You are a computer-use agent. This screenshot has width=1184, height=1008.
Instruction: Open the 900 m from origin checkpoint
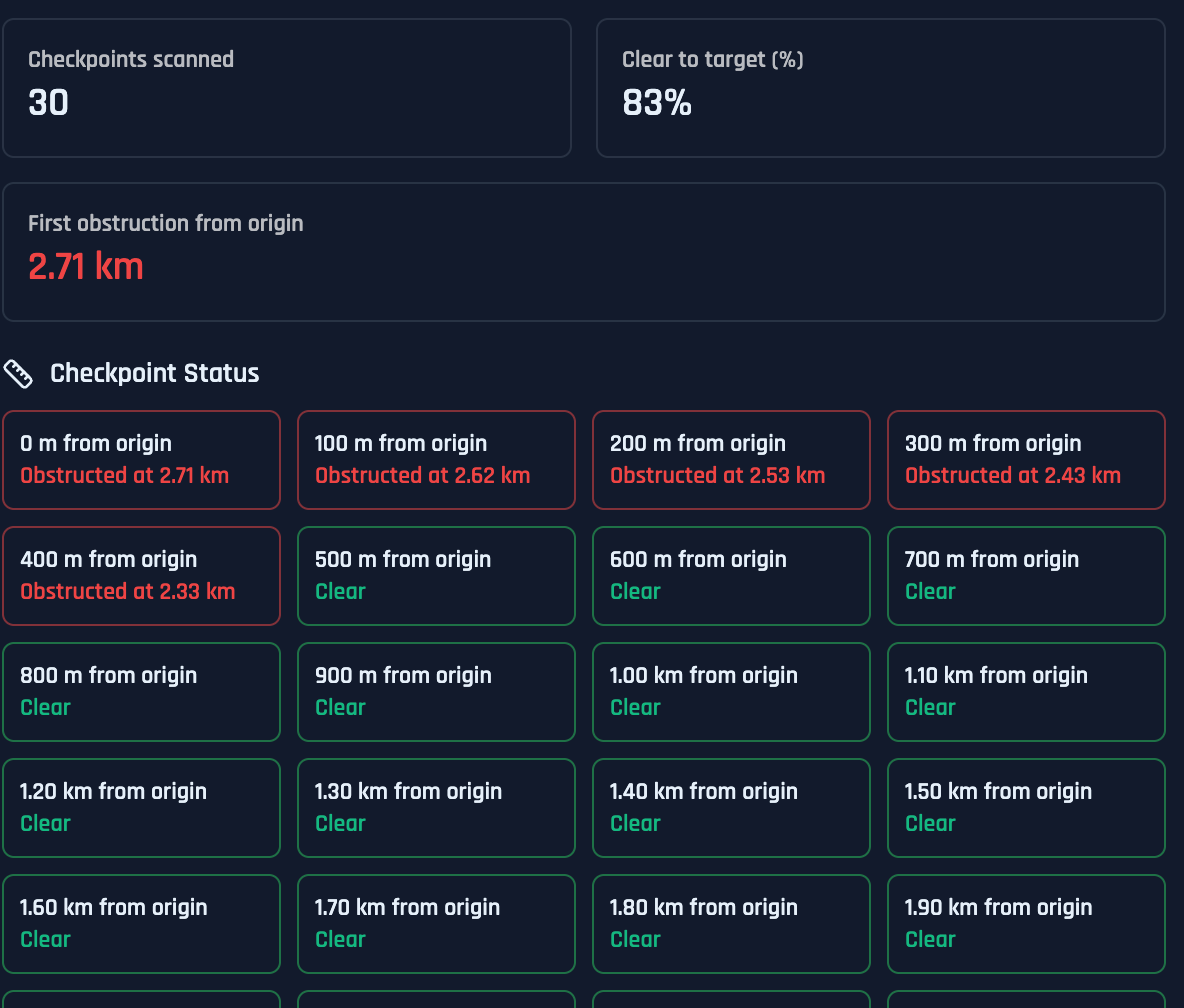coord(436,692)
